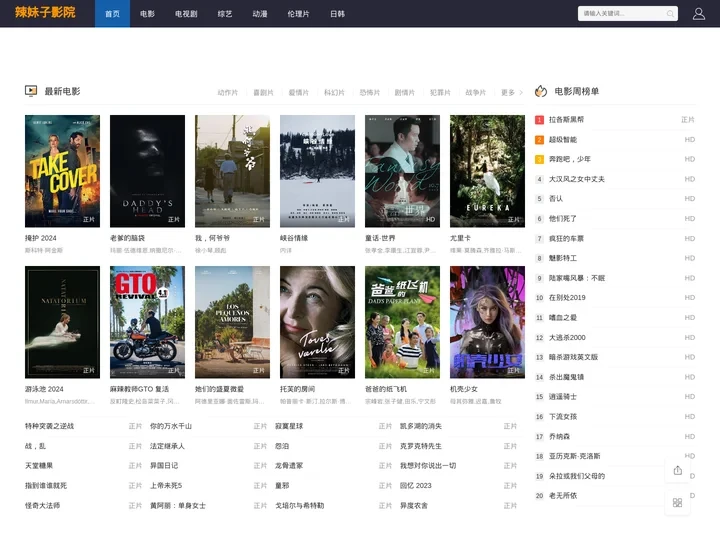The image size is (720, 540).
Task: Click the grid menu floating icon
Action: pyautogui.click(x=677, y=503)
